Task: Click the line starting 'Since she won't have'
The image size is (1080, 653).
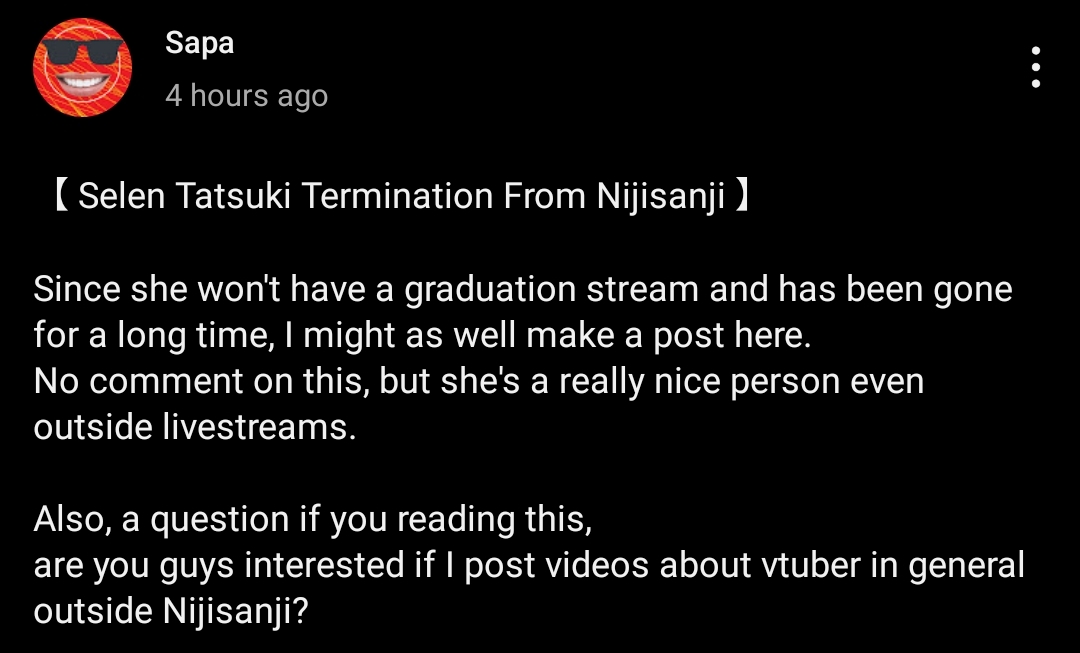Action: tap(523, 289)
